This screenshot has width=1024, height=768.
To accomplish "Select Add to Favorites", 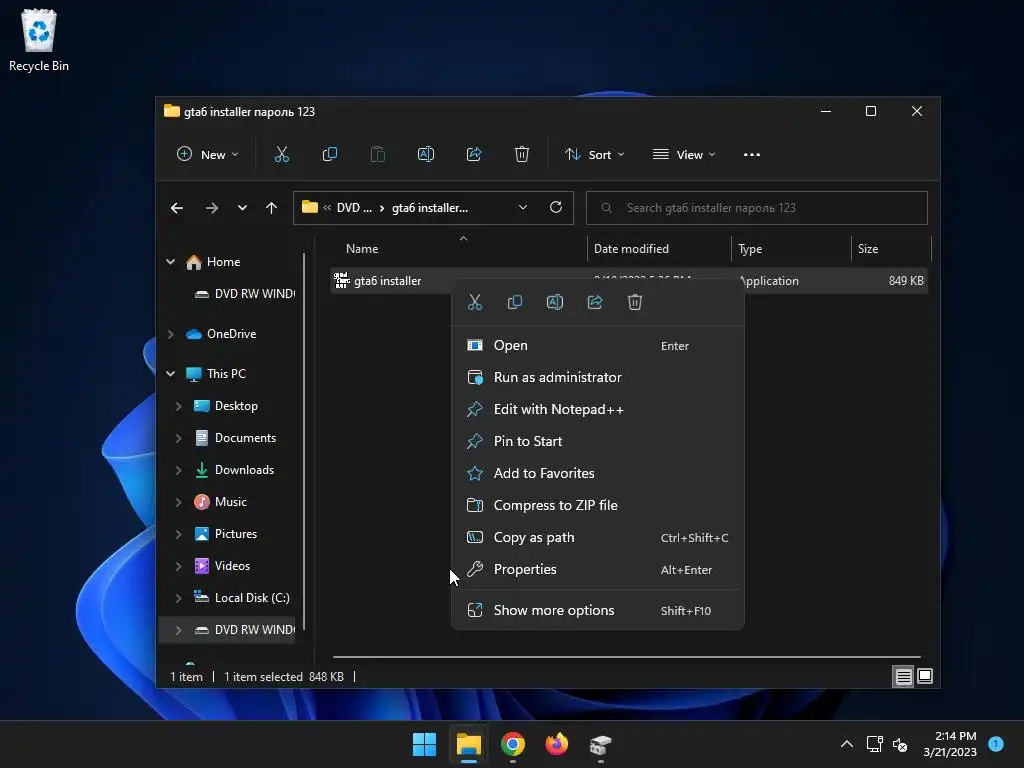I will [598, 473].
